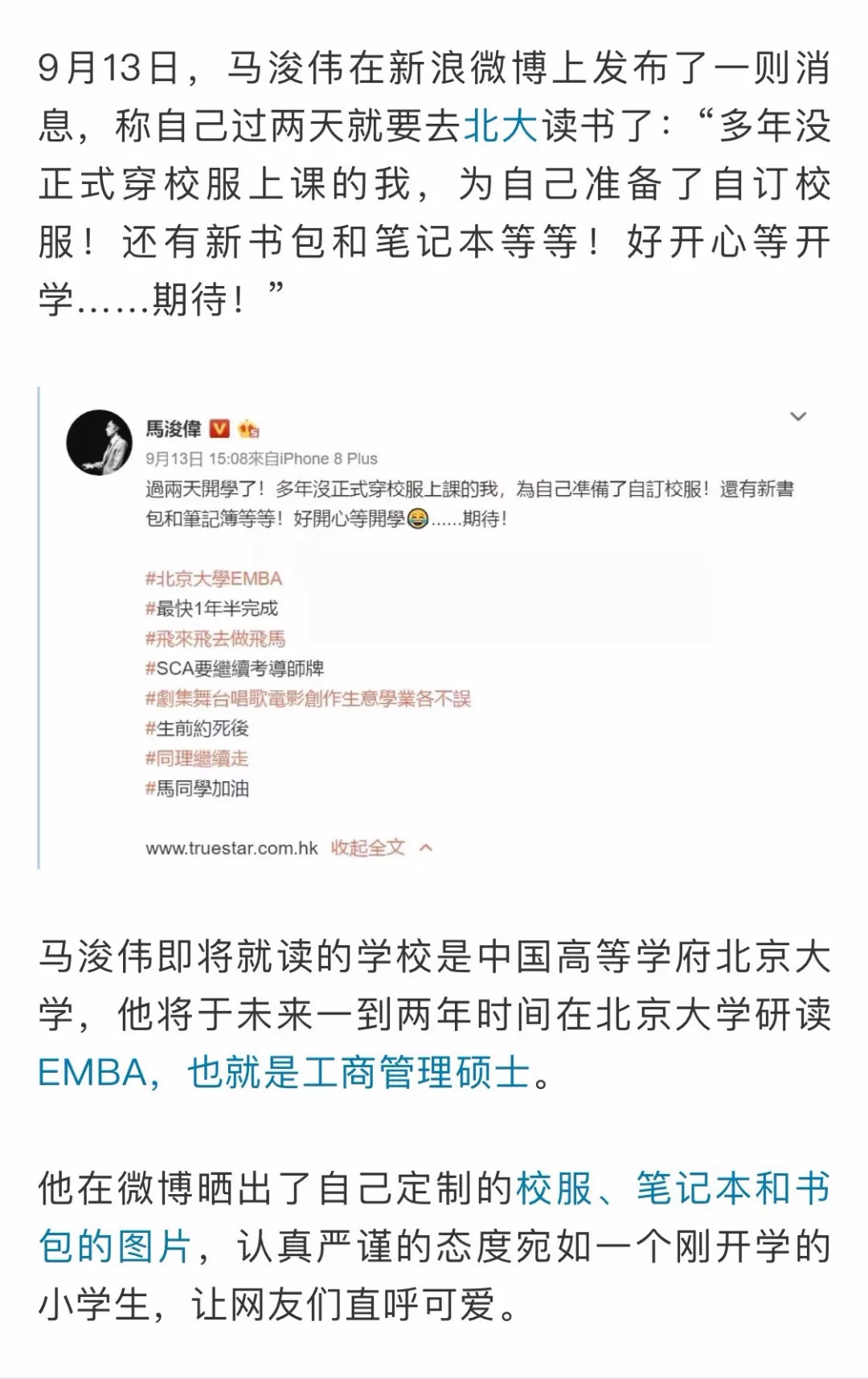Image resolution: width=868 pixels, height=1379 pixels.
Task: Open the 北大 blue link
Action: point(502,126)
